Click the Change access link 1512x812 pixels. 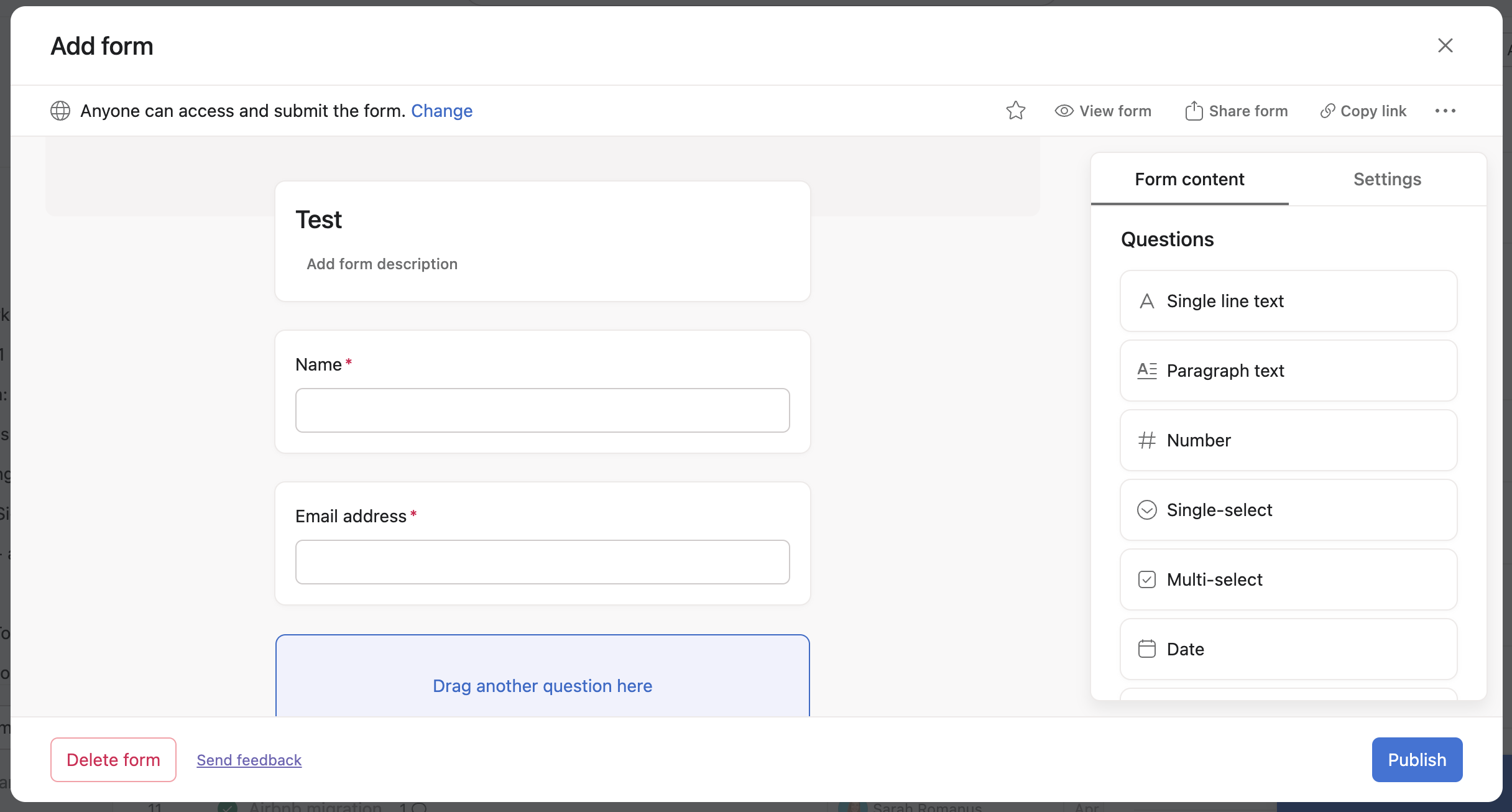tap(441, 111)
